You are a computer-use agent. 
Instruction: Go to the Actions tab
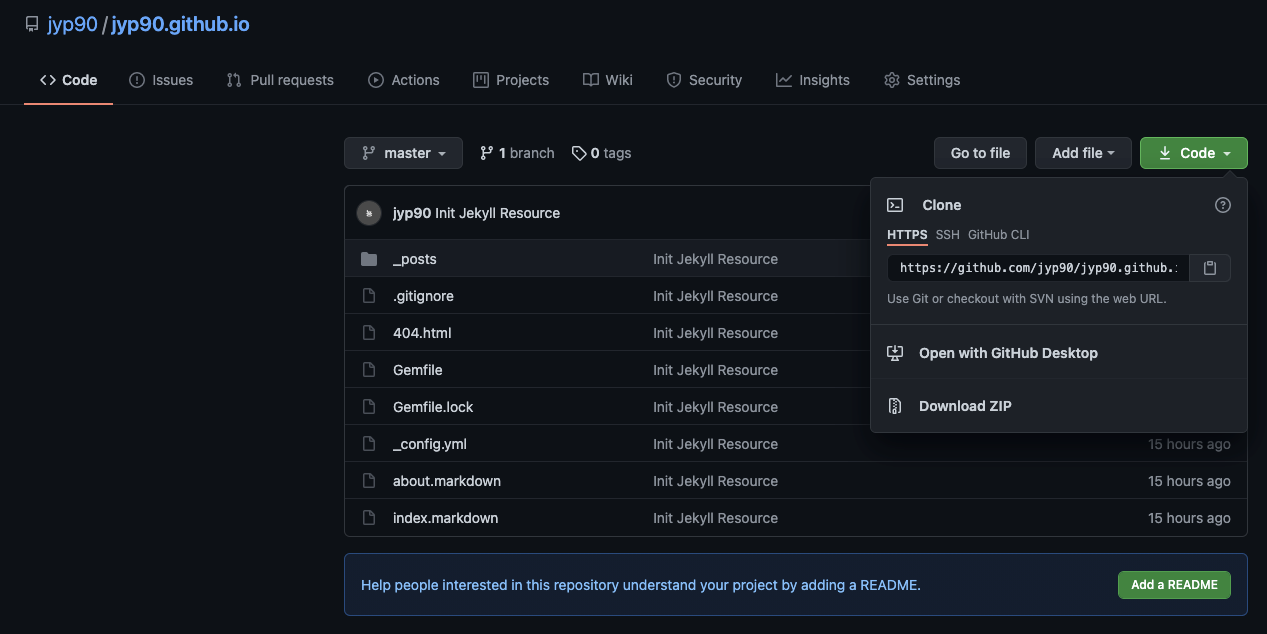point(404,80)
